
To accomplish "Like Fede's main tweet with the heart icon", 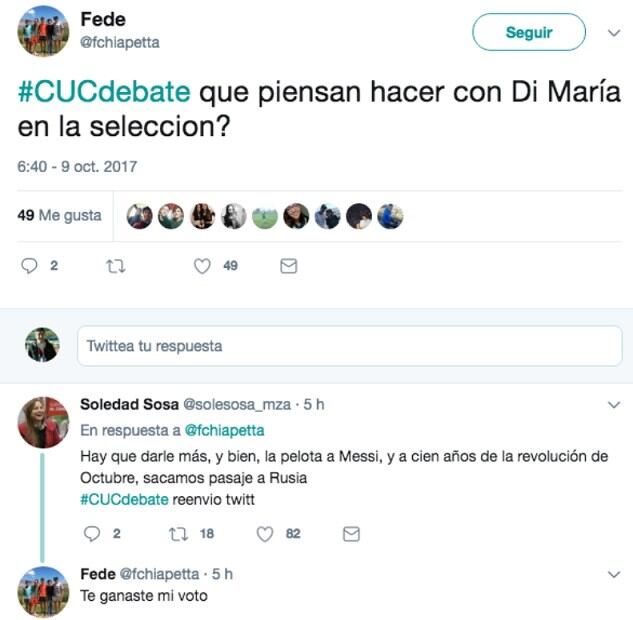I will click(202, 266).
